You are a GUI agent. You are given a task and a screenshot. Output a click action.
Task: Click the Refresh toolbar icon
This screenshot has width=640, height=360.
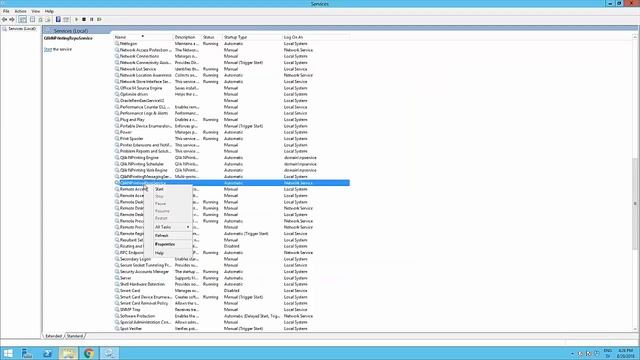click(40, 19)
